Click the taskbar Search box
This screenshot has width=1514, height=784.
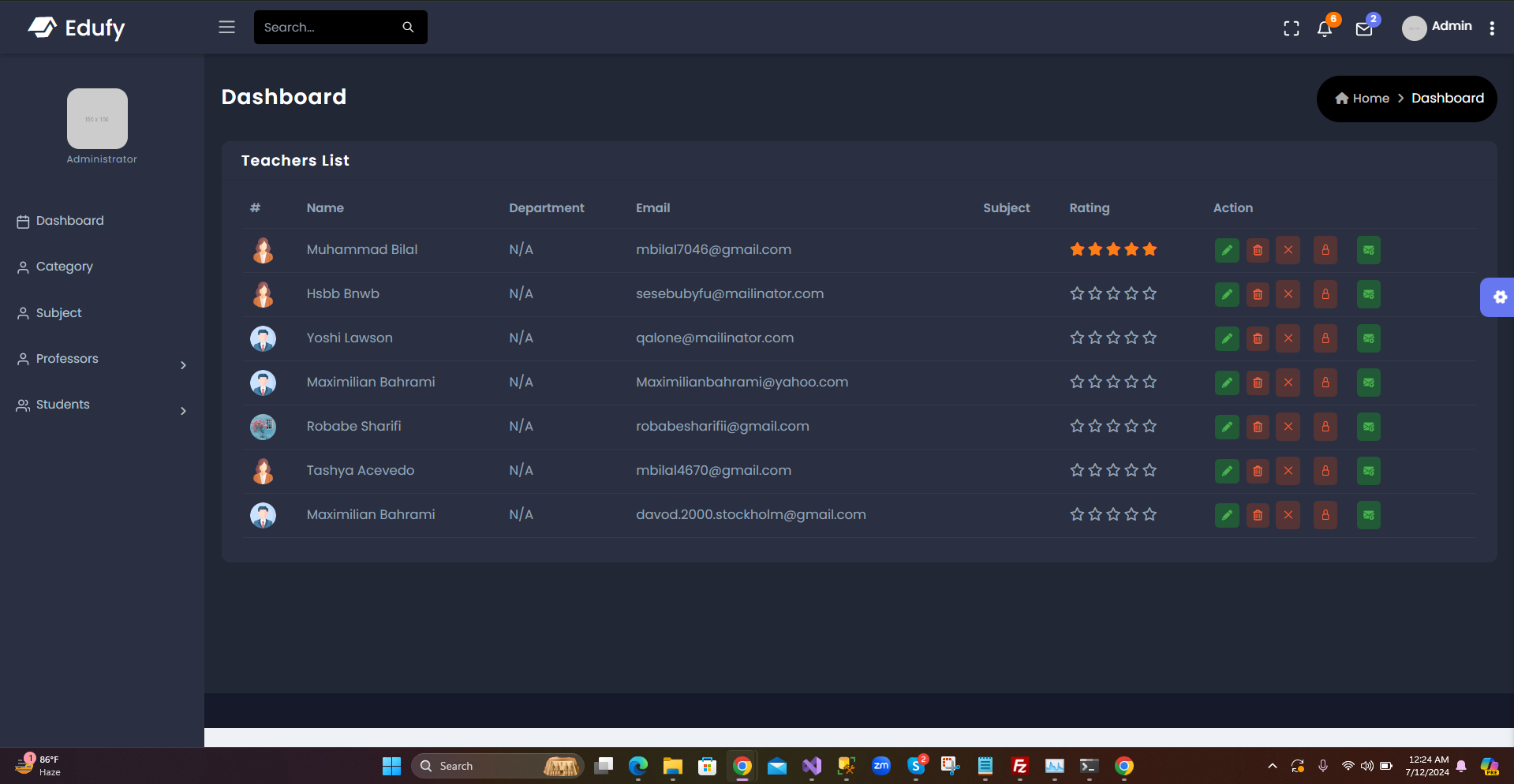pyautogui.click(x=497, y=766)
